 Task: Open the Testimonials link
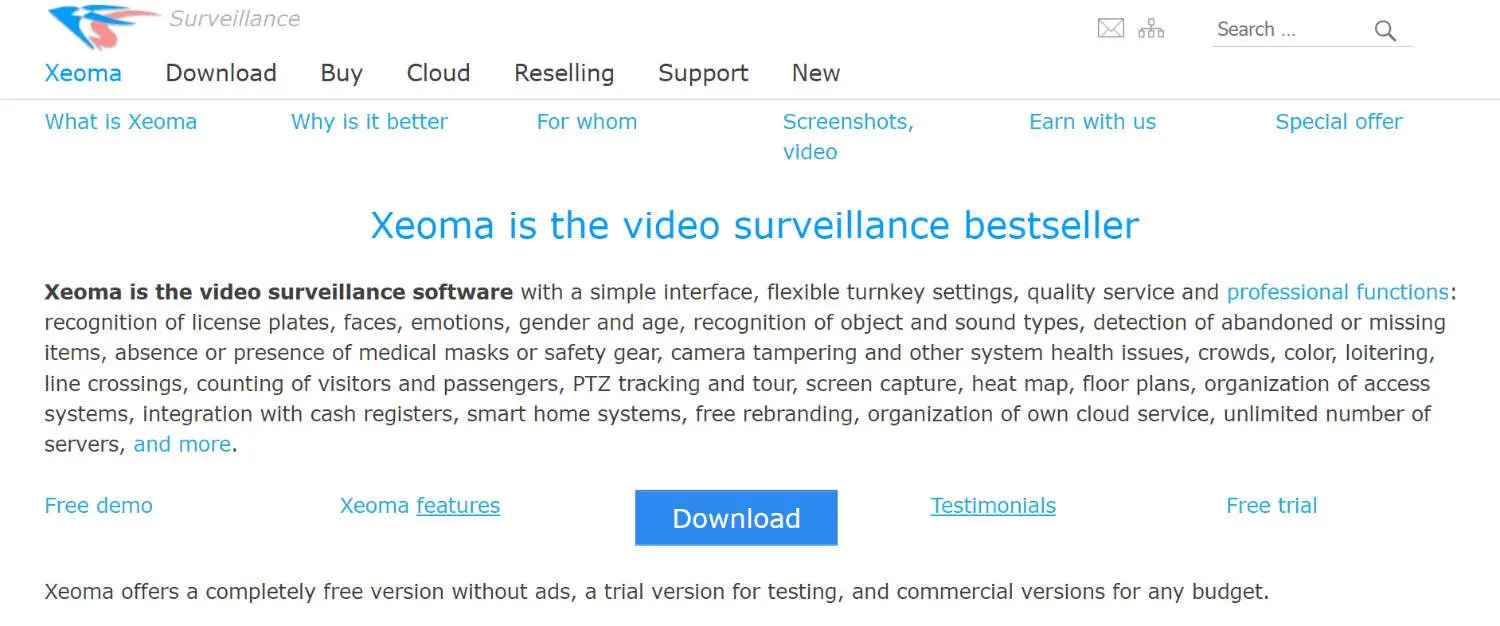tap(993, 506)
